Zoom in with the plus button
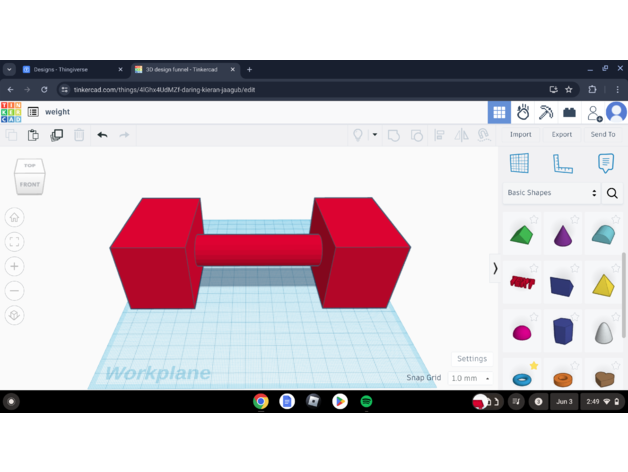Screen dimensions: 628x472 [x=14, y=266]
